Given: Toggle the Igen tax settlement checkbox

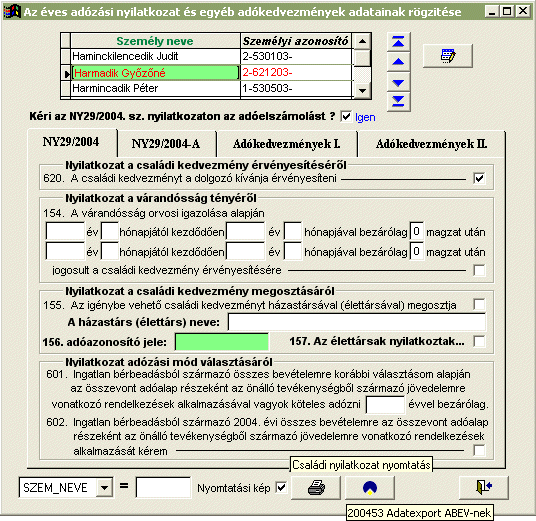Looking at the screenshot, I should tap(346, 117).
